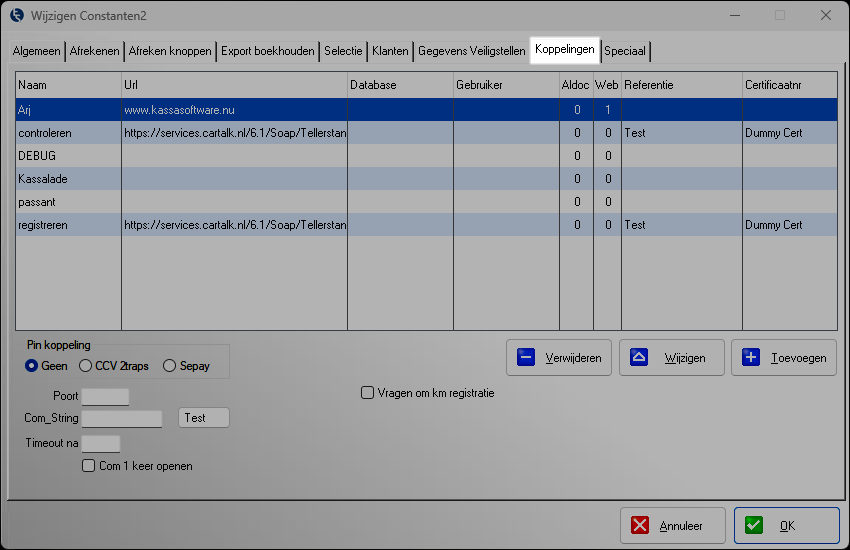This screenshot has height=550, width=850.
Task: Click the red X icon on Annuleer
Action: point(640,525)
